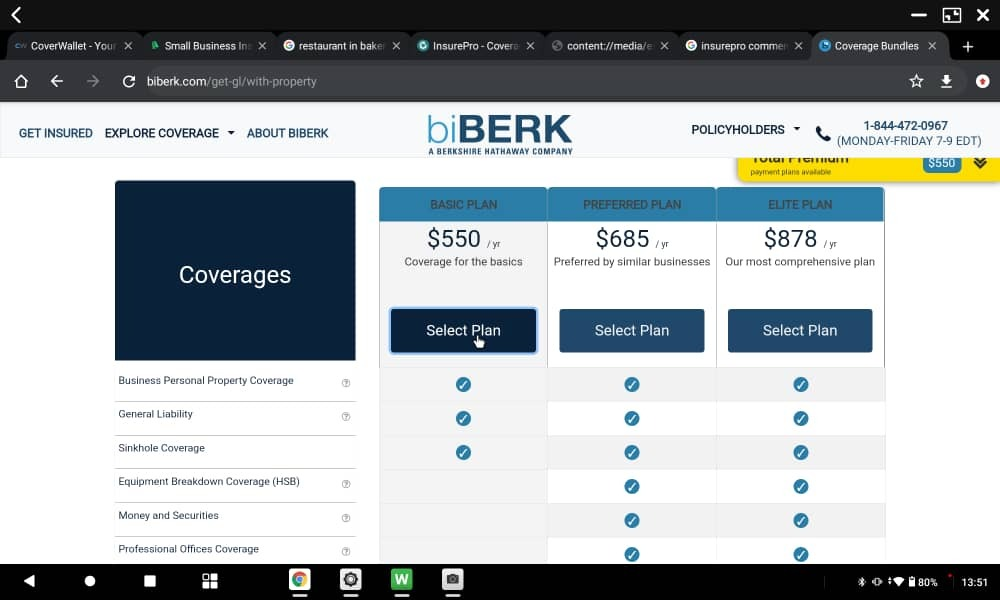Screen dimensions: 1000x600
Task: Open help for Money and Securities
Action: tap(346, 518)
